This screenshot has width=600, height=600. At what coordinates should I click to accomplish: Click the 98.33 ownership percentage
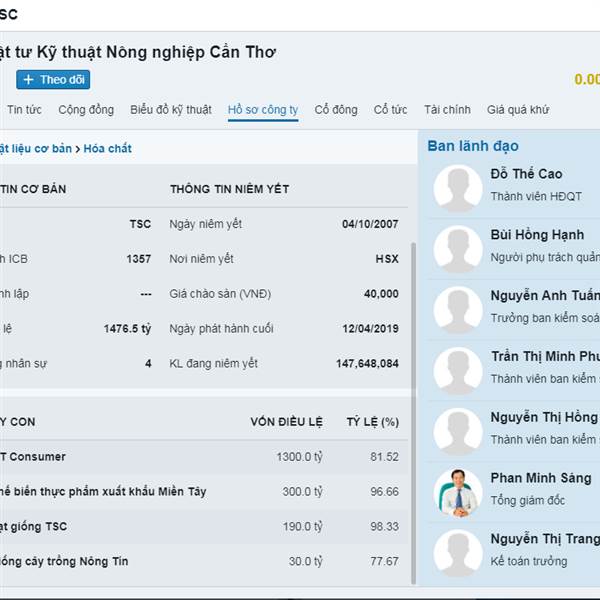tap(384, 527)
